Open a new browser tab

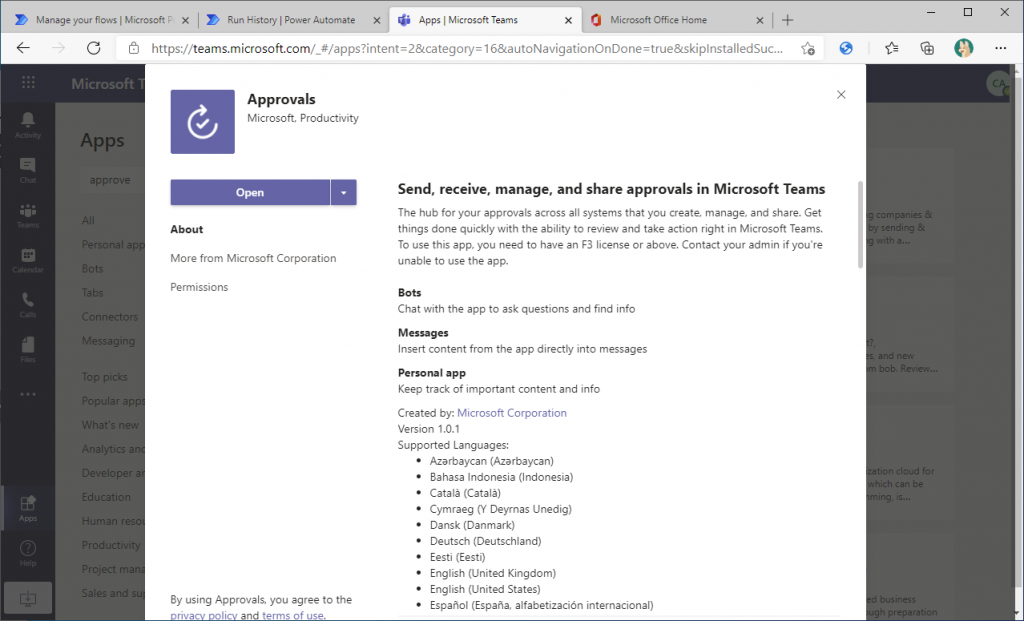click(x=788, y=20)
